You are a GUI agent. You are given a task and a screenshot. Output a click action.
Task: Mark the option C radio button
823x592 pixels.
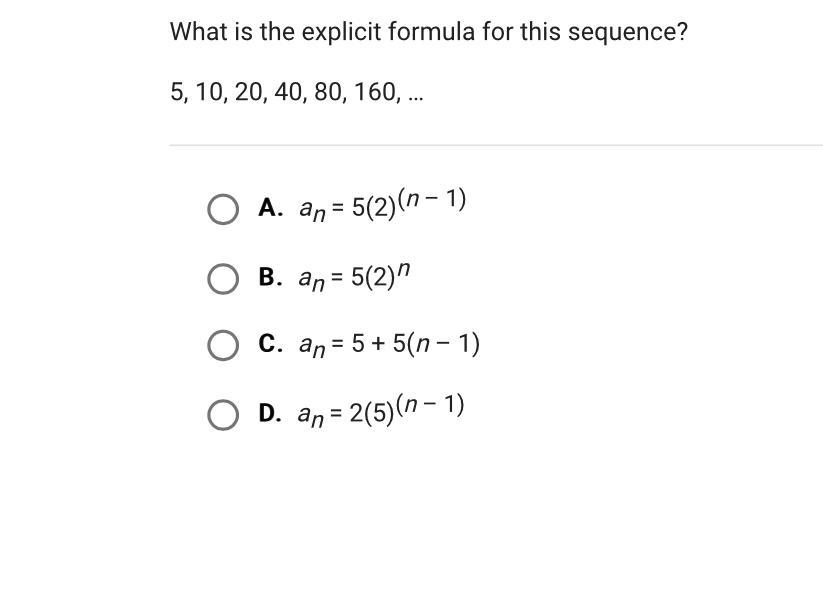[x=223, y=345]
